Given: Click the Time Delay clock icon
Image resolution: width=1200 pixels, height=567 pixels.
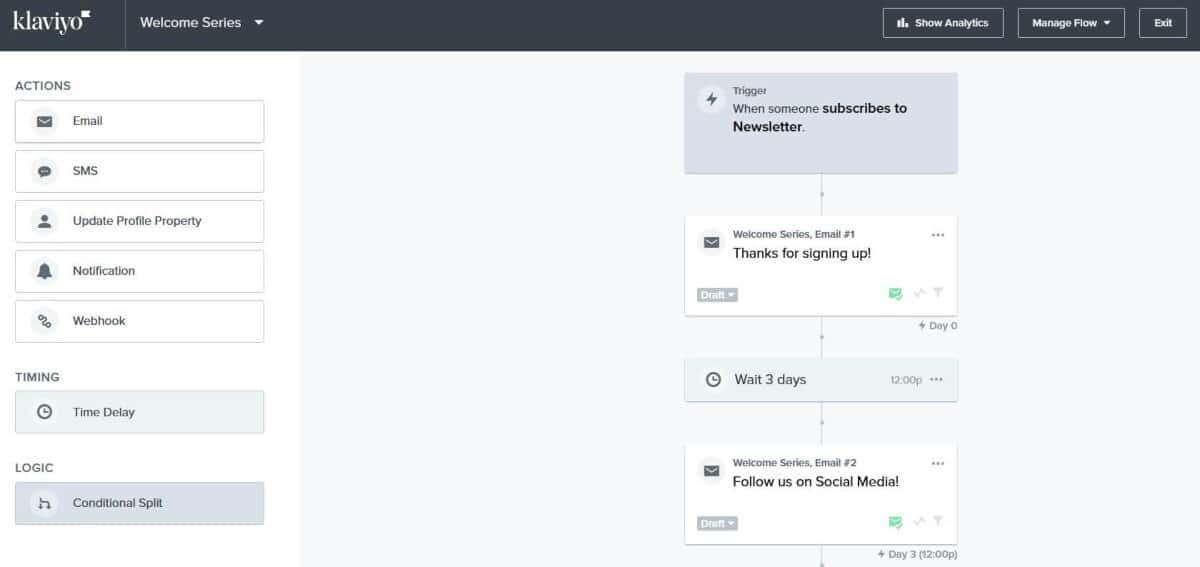Looking at the screenshot, I should point(44,412).
